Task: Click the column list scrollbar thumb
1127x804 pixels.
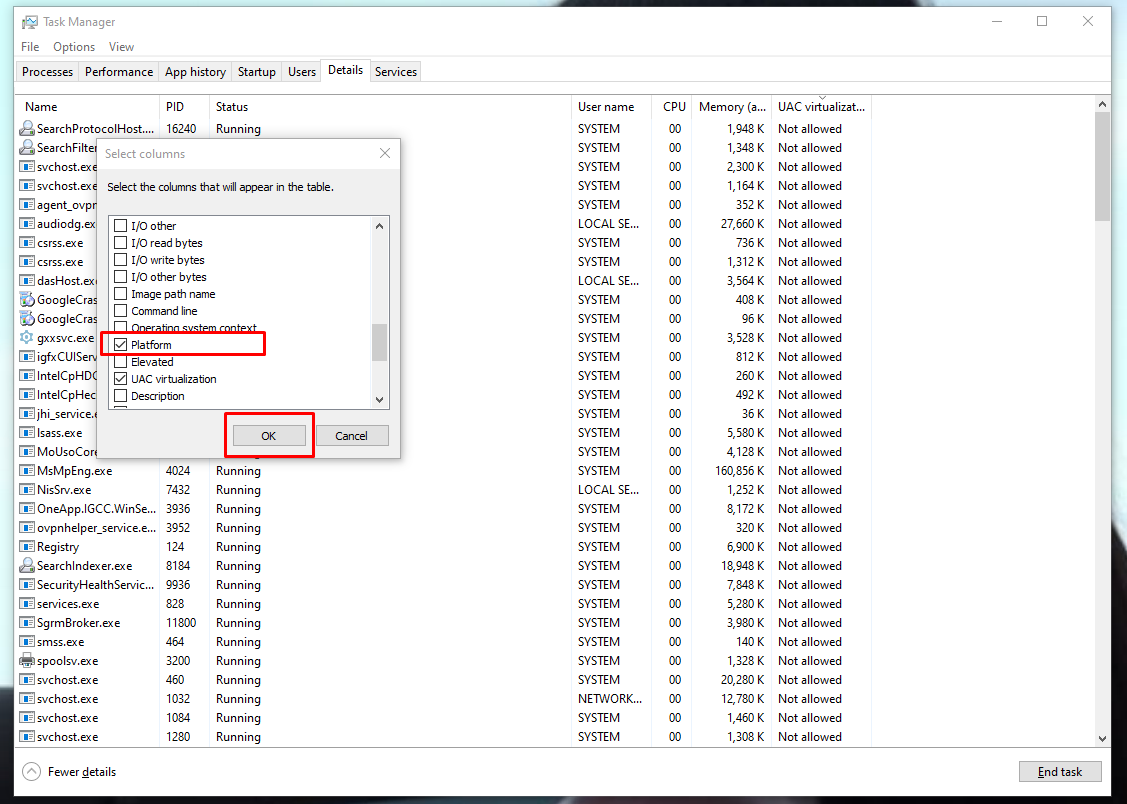Action: tap(380, 343)
